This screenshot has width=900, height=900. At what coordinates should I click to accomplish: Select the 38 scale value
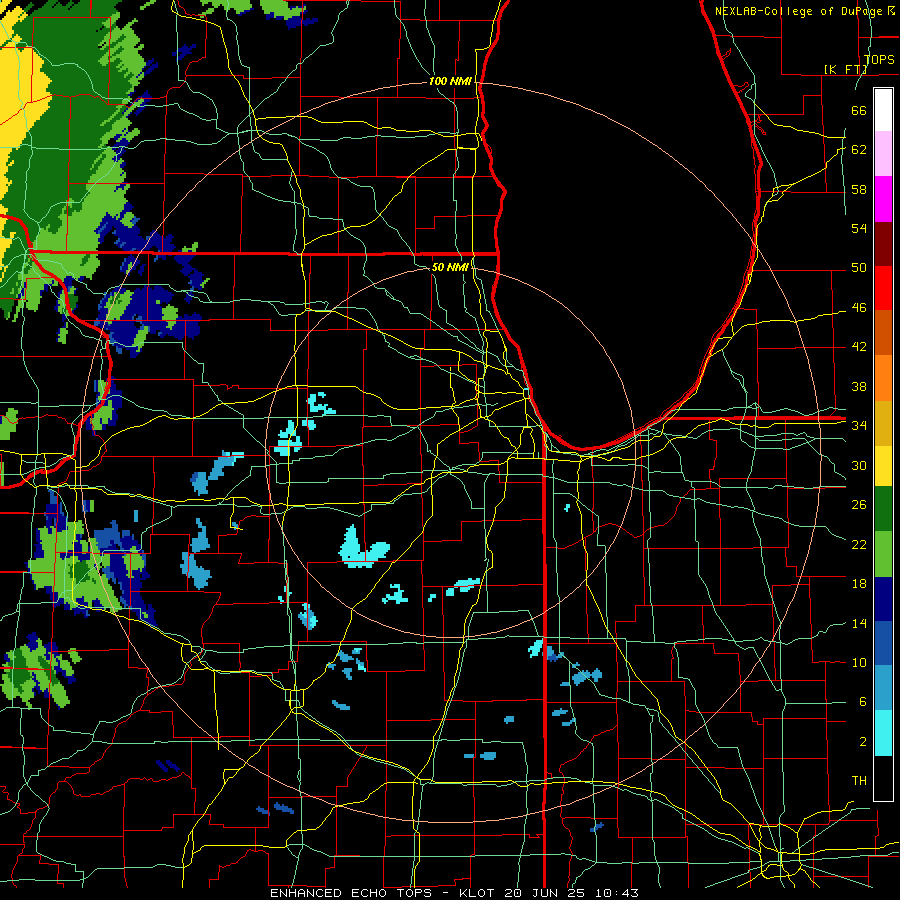coord(859,386)
